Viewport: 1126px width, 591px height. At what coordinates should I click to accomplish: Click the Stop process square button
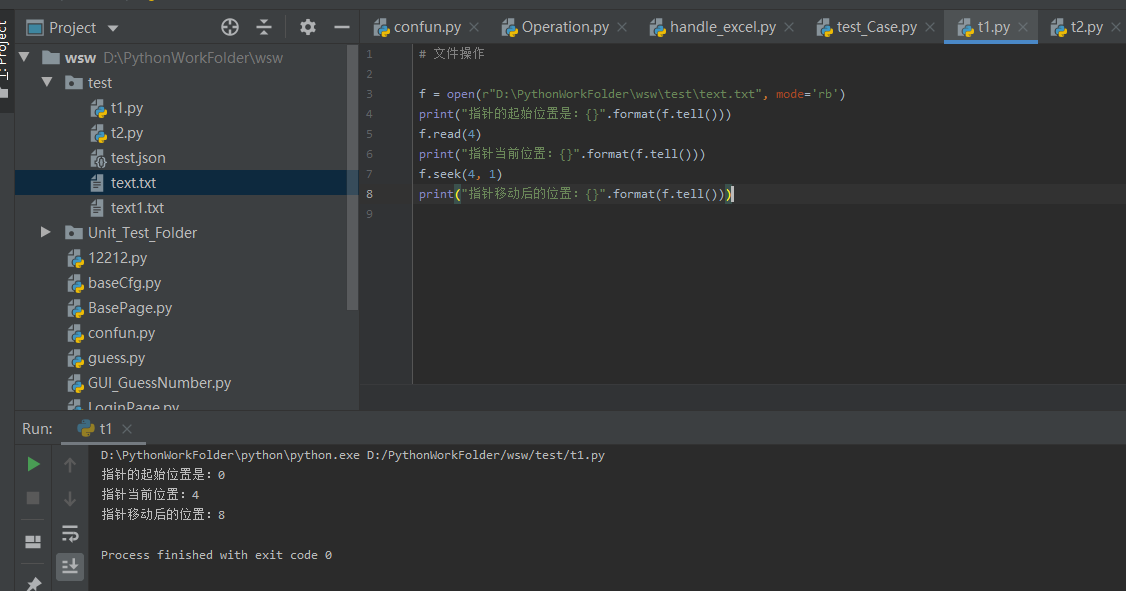pyautogui.click(x=33, y=498)
